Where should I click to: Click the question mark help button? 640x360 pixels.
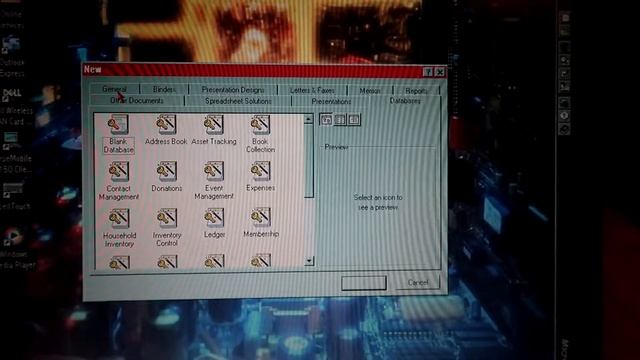click(427, 72)
